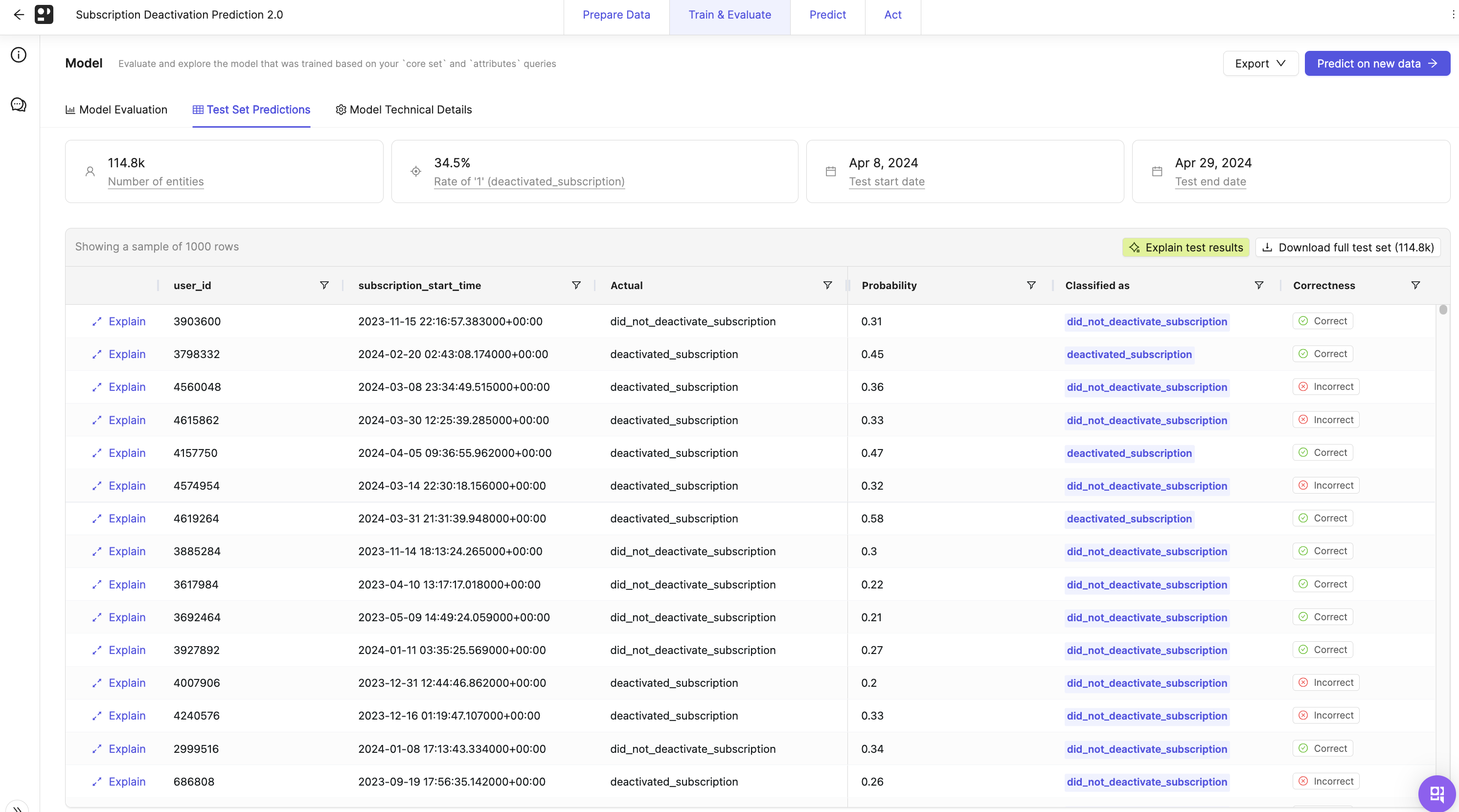
Task: Filter the Correctness column
Action: point(1415,285)
